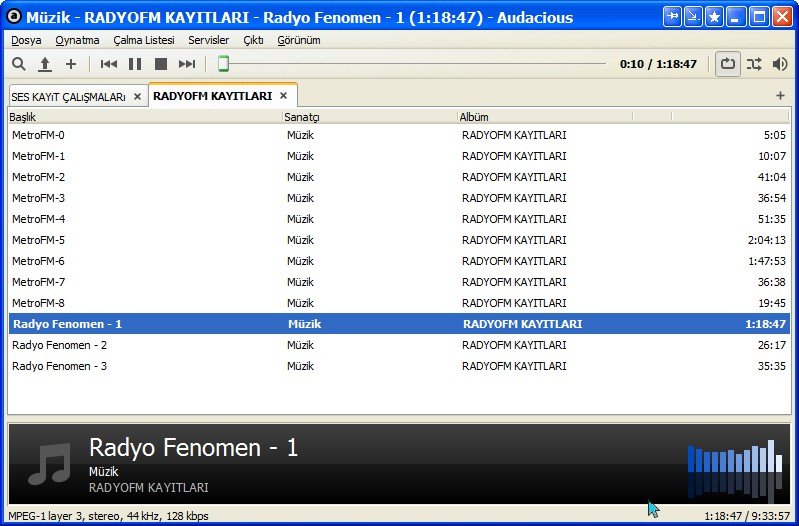Skip to previous track

pos(109,64)
